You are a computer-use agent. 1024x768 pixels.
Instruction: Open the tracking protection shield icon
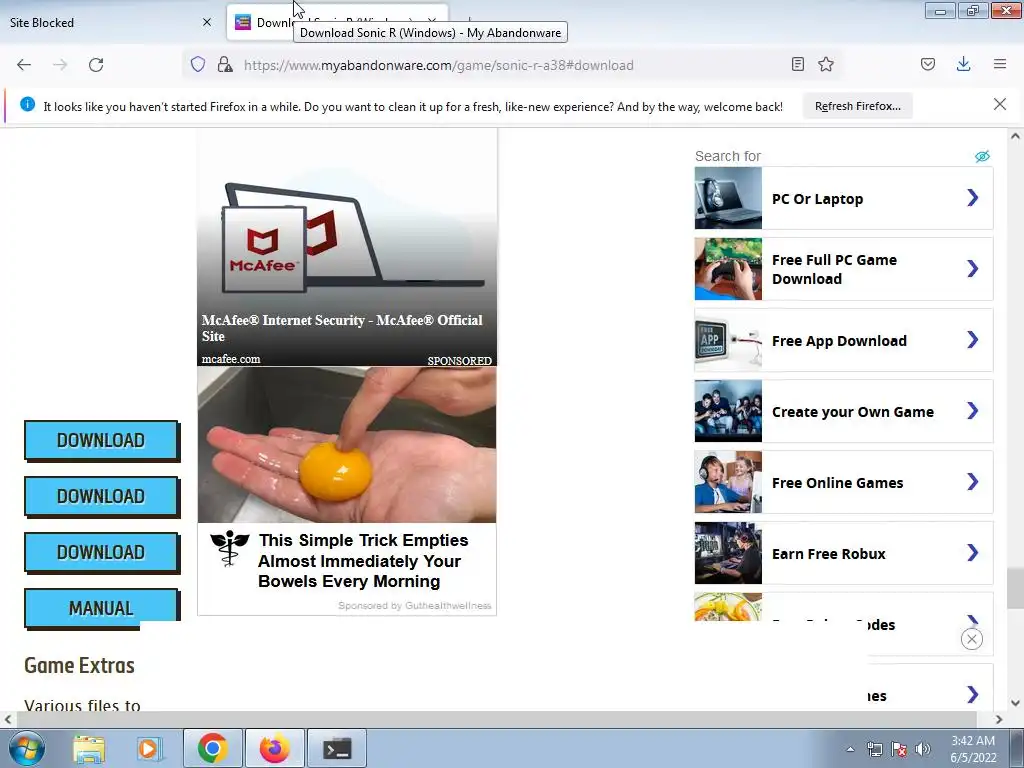[x=198, y=64]
